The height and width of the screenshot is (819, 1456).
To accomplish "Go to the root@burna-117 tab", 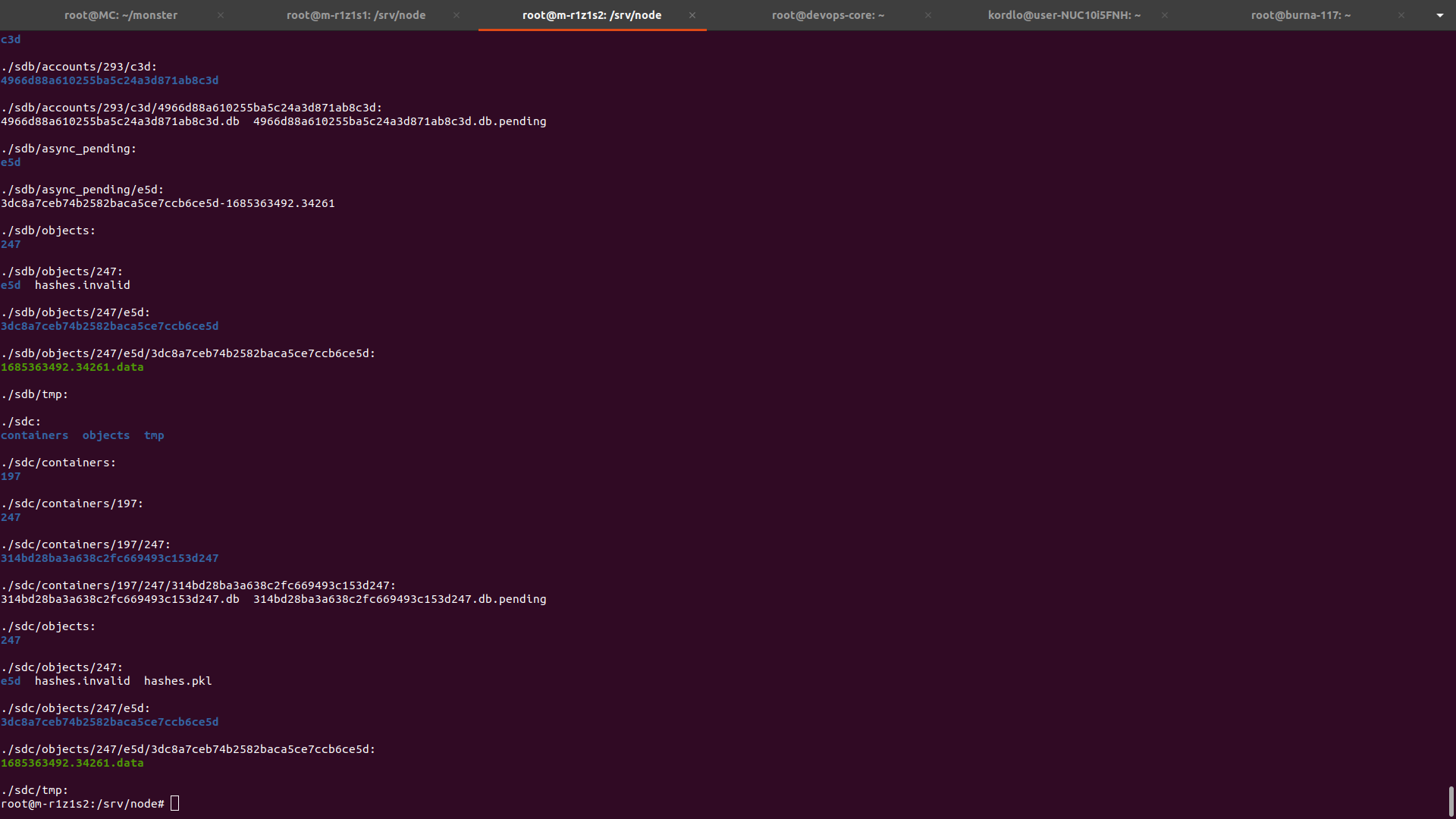I will (x=1301, y=15).
